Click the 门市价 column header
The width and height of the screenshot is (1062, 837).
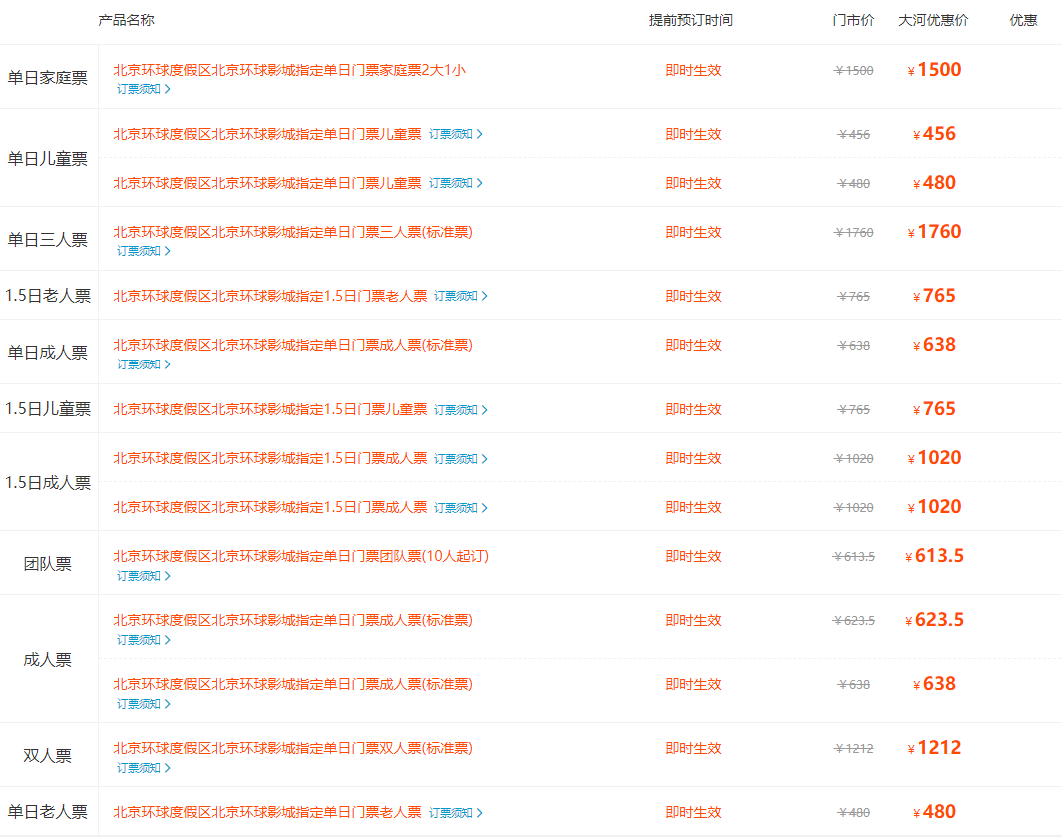click(853, 20)
